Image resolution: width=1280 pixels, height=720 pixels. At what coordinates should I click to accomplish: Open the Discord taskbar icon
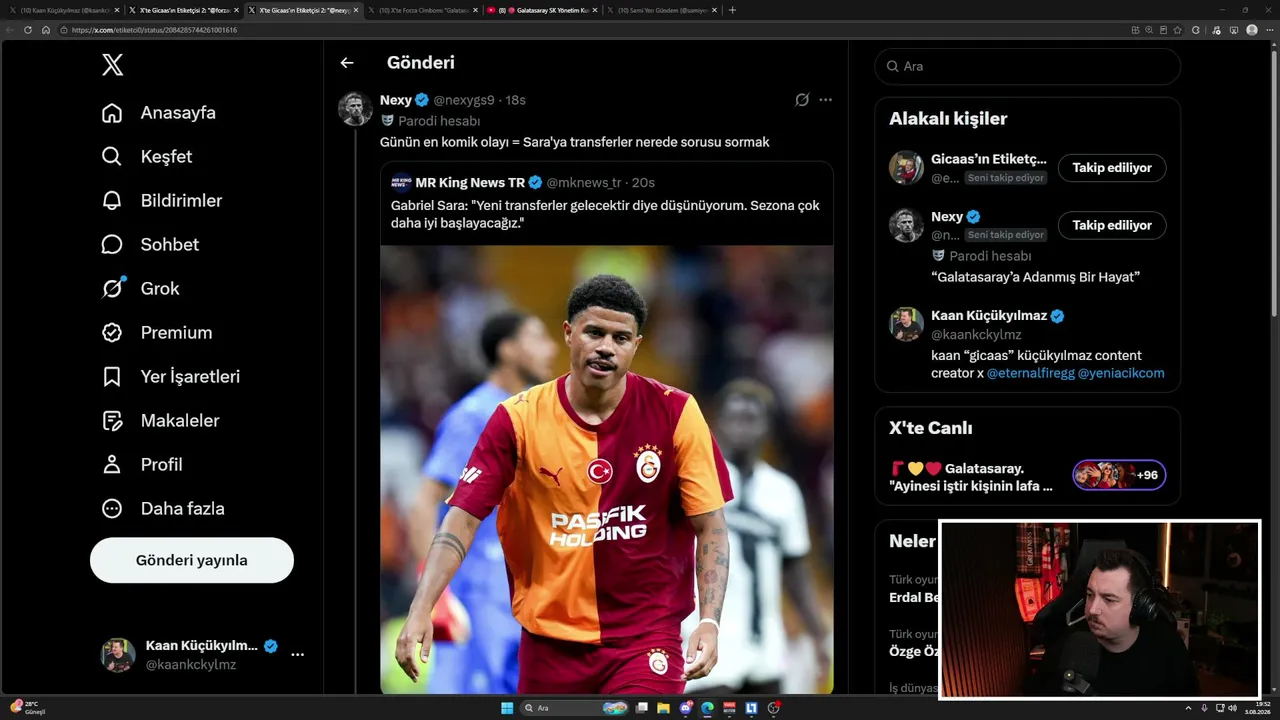point(685,708)
